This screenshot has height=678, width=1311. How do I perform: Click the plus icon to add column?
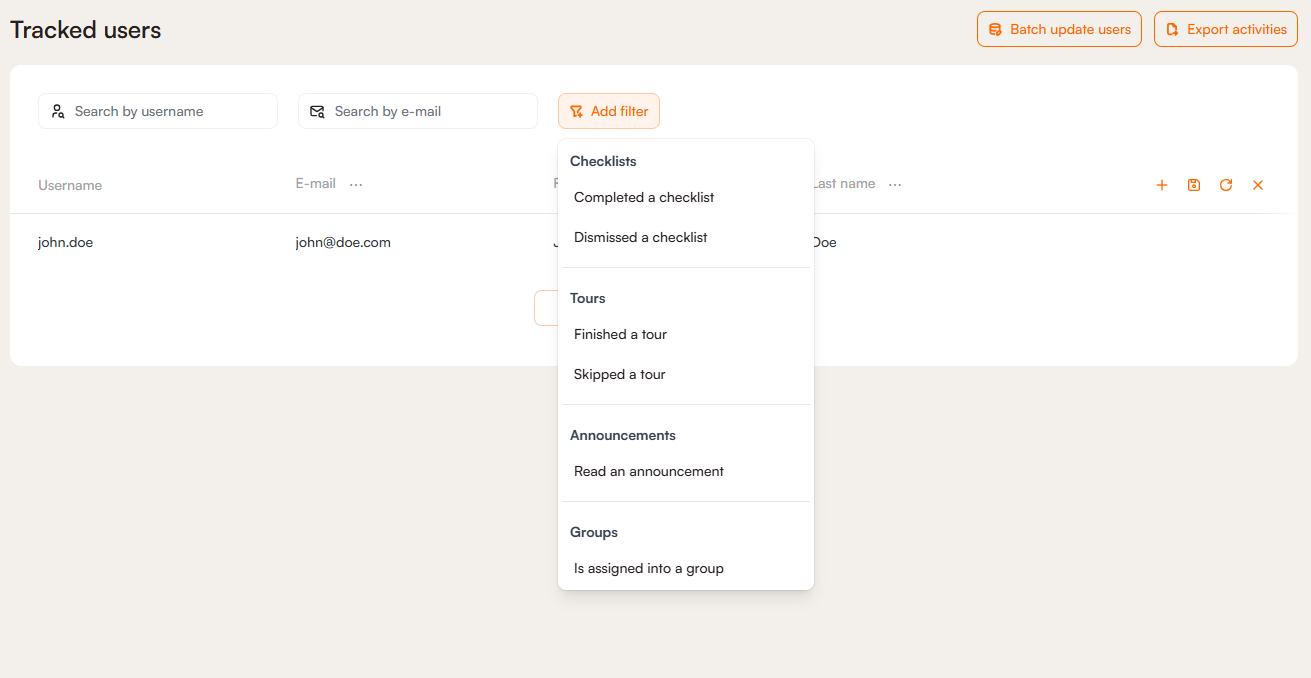point(1162,185)
